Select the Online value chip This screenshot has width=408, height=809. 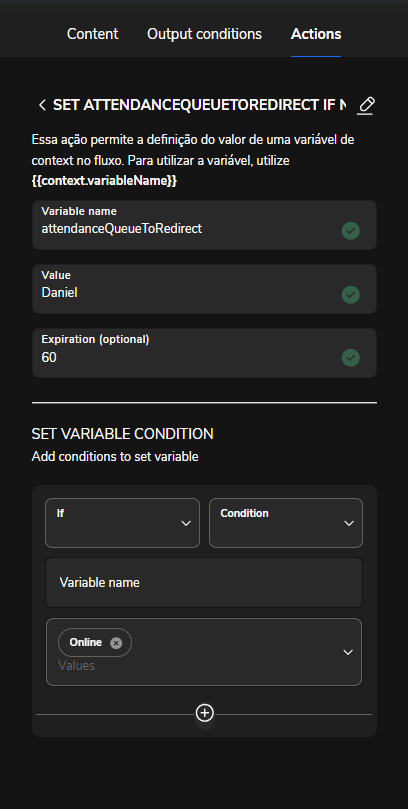point(86,642)
